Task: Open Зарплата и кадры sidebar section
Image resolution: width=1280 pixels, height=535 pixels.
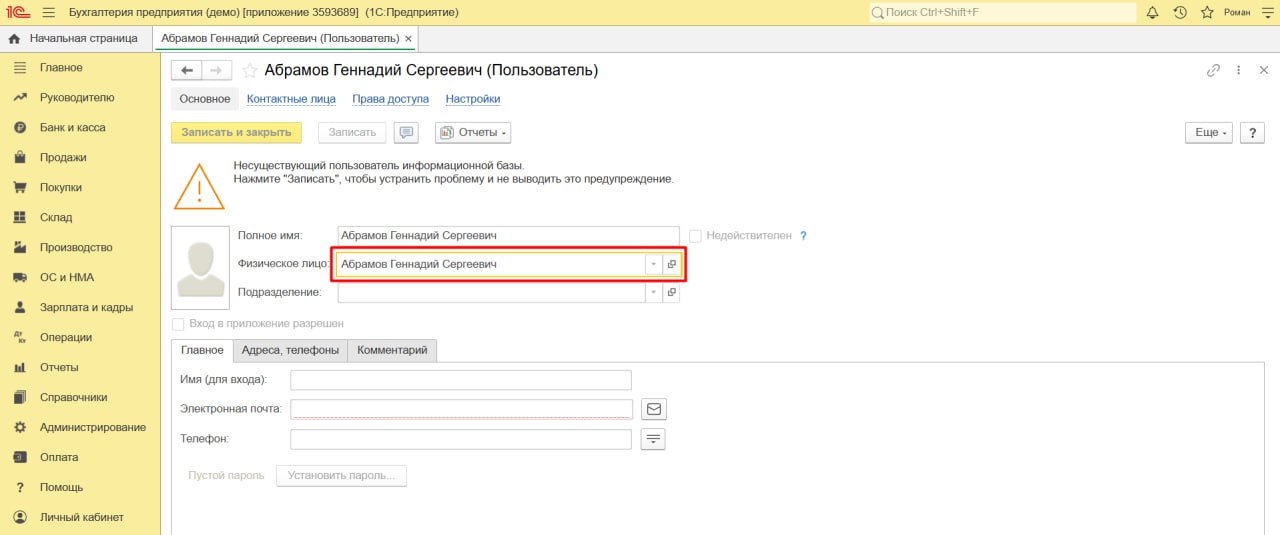Action: (x=86, y=307)
